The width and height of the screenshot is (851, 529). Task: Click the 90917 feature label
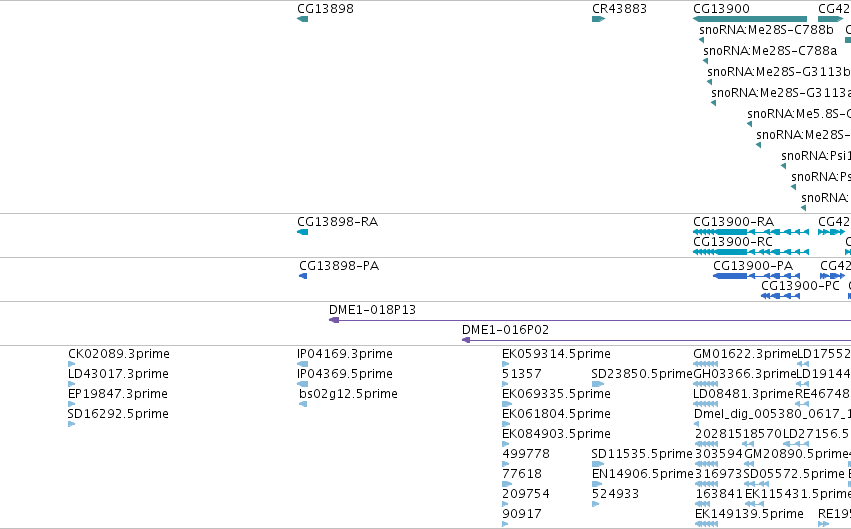click(x=522, y=514)
